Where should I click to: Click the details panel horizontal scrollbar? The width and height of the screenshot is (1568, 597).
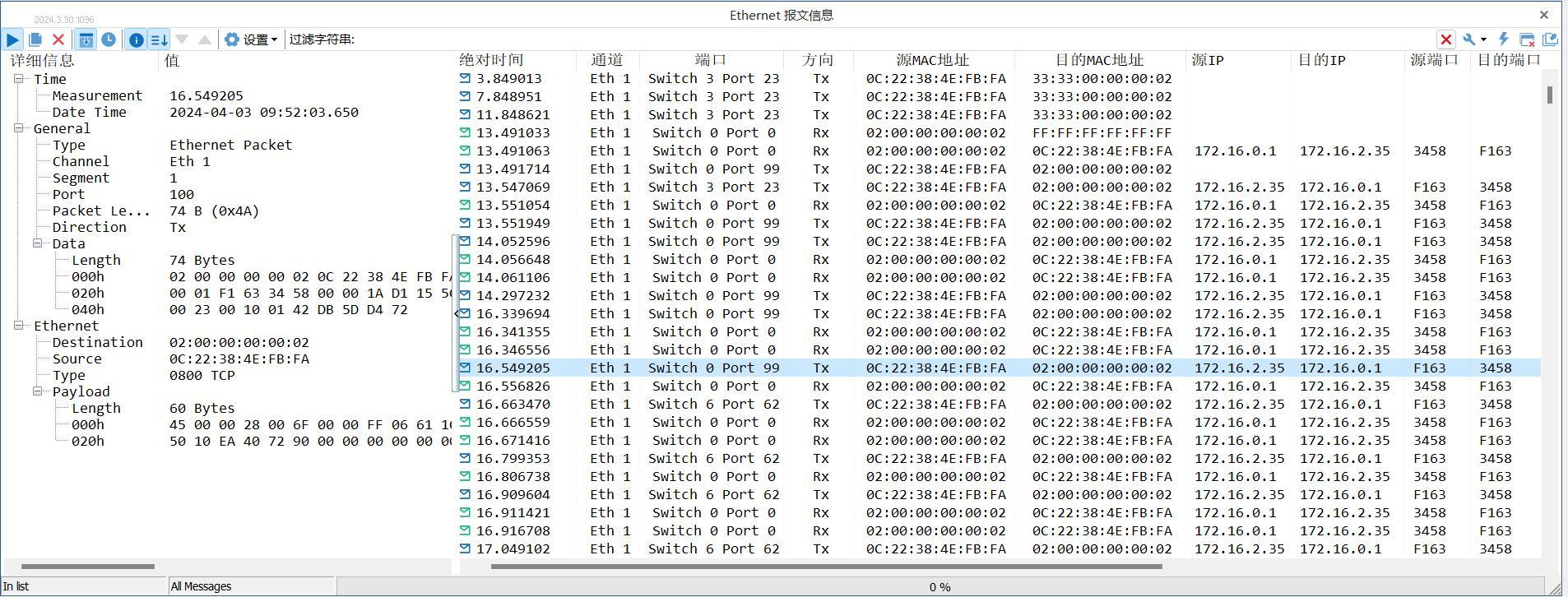(x=88, y=566)
